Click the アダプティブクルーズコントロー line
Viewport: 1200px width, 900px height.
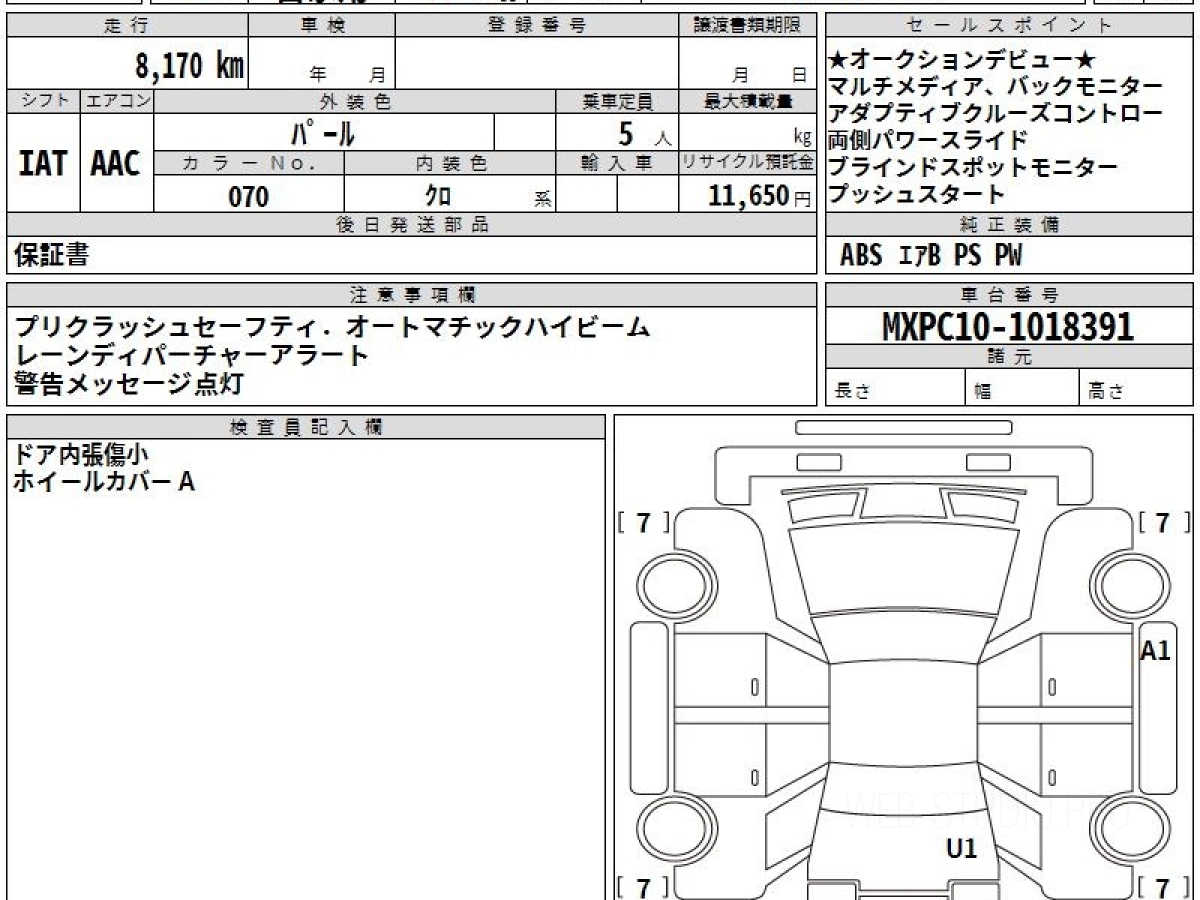(x=996, y=113)
